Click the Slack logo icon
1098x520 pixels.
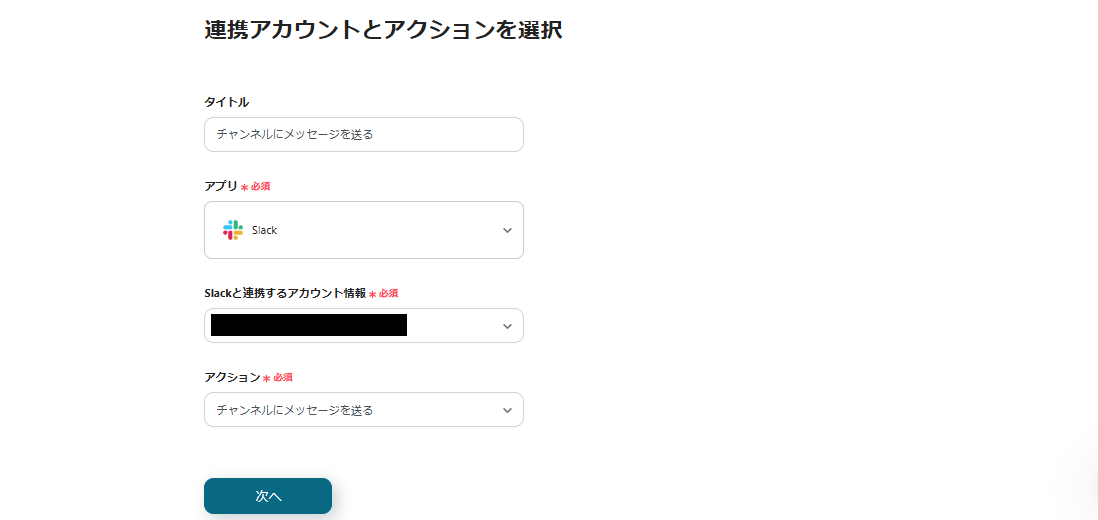233,230
